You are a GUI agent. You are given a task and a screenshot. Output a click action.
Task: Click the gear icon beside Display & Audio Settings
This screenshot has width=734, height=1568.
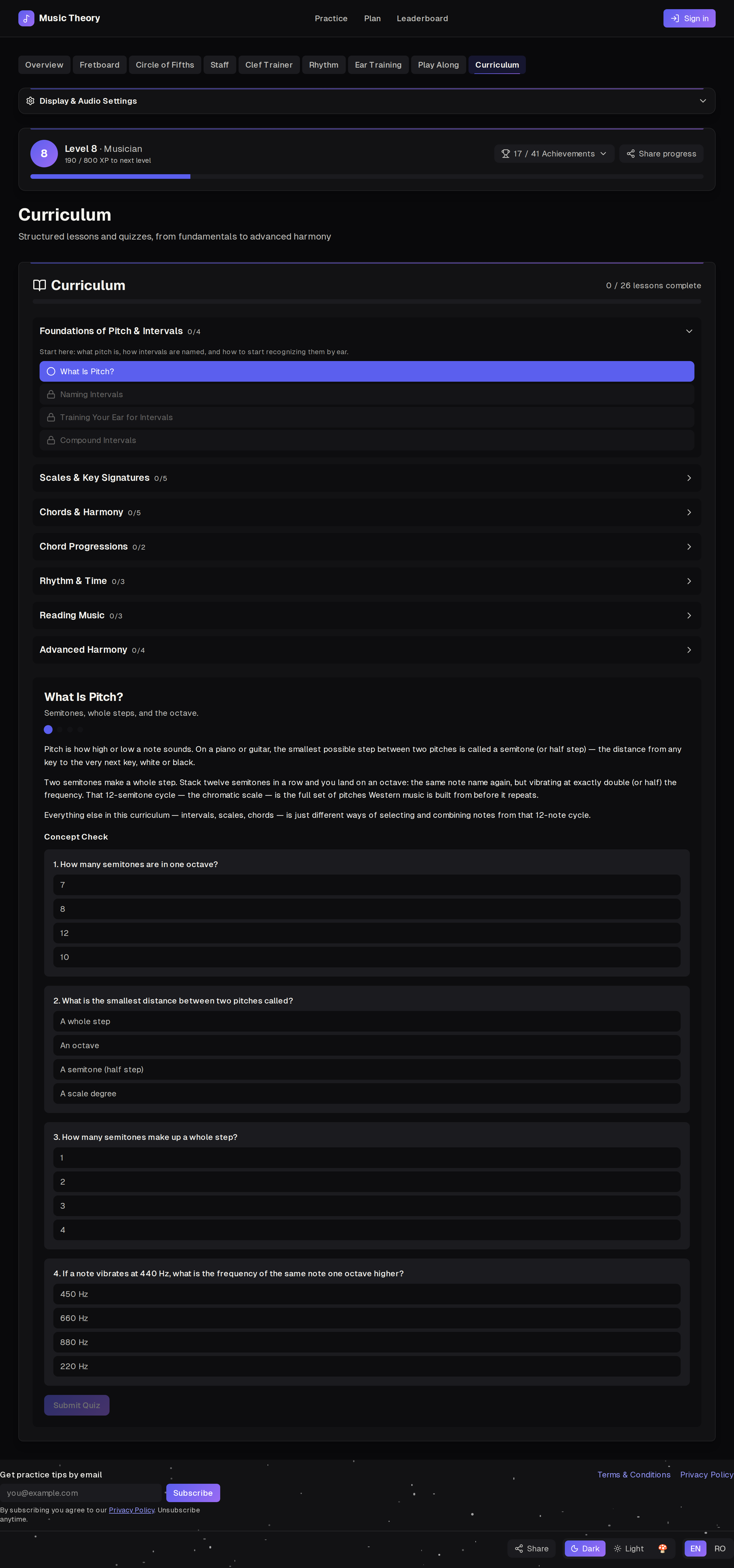tap(30, 101)
